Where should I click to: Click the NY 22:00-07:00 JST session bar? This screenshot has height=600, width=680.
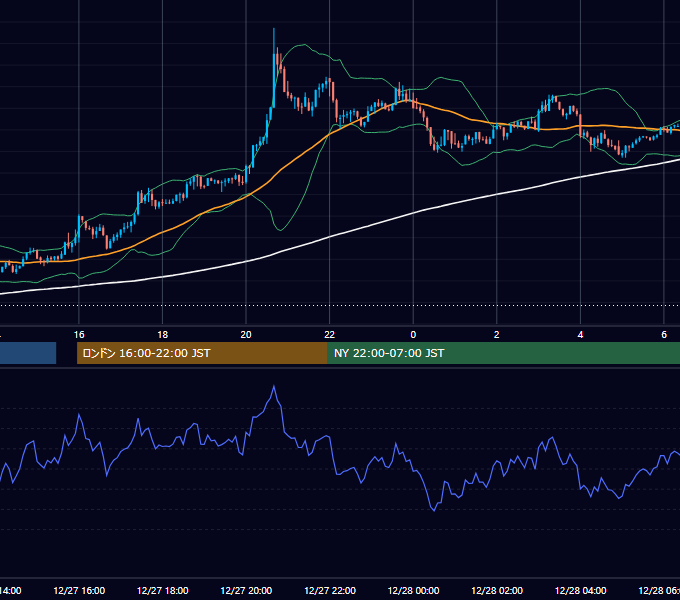(503, 353)
